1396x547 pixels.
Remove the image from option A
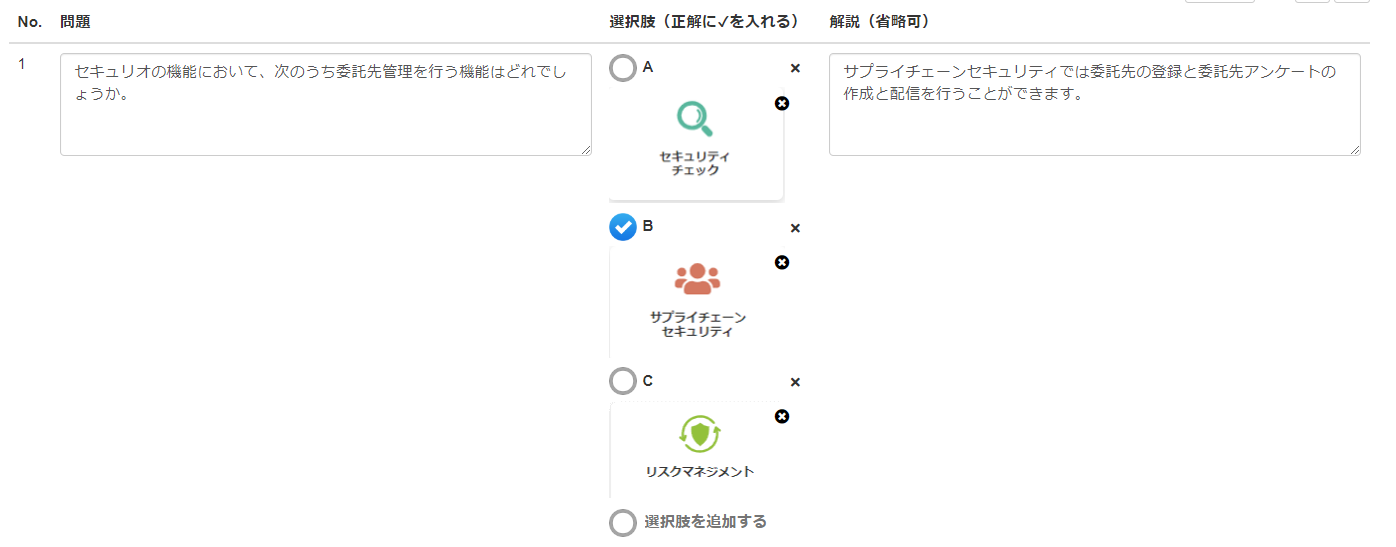click(x=782, y=103)
